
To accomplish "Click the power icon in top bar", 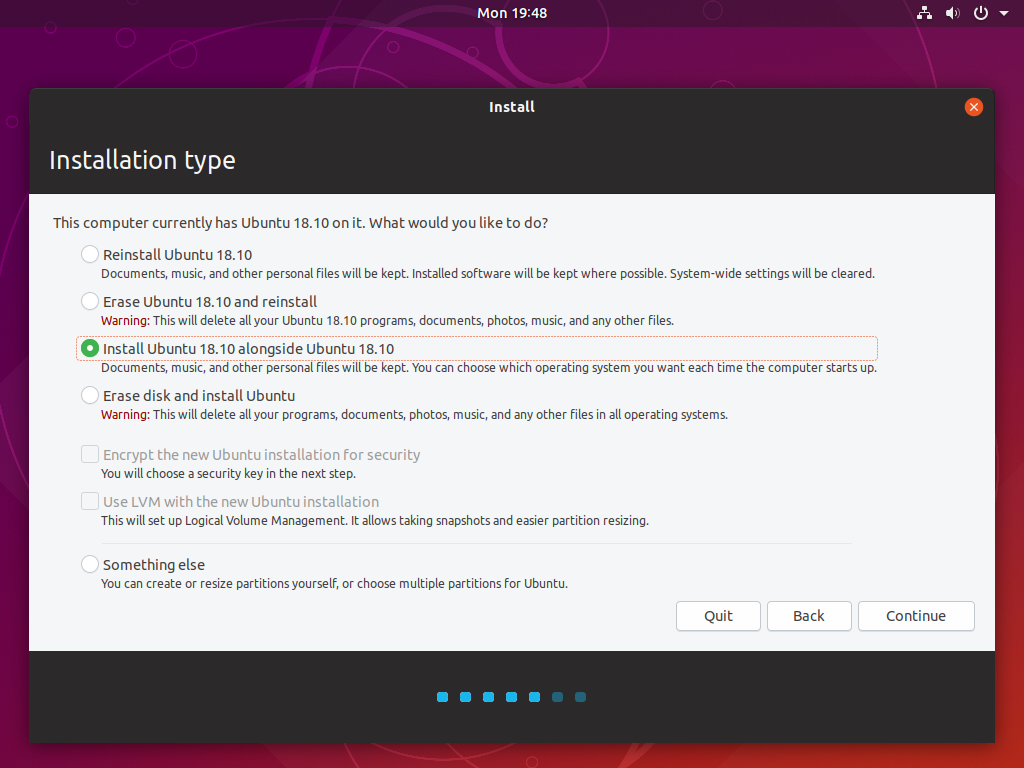I will 981,13.
